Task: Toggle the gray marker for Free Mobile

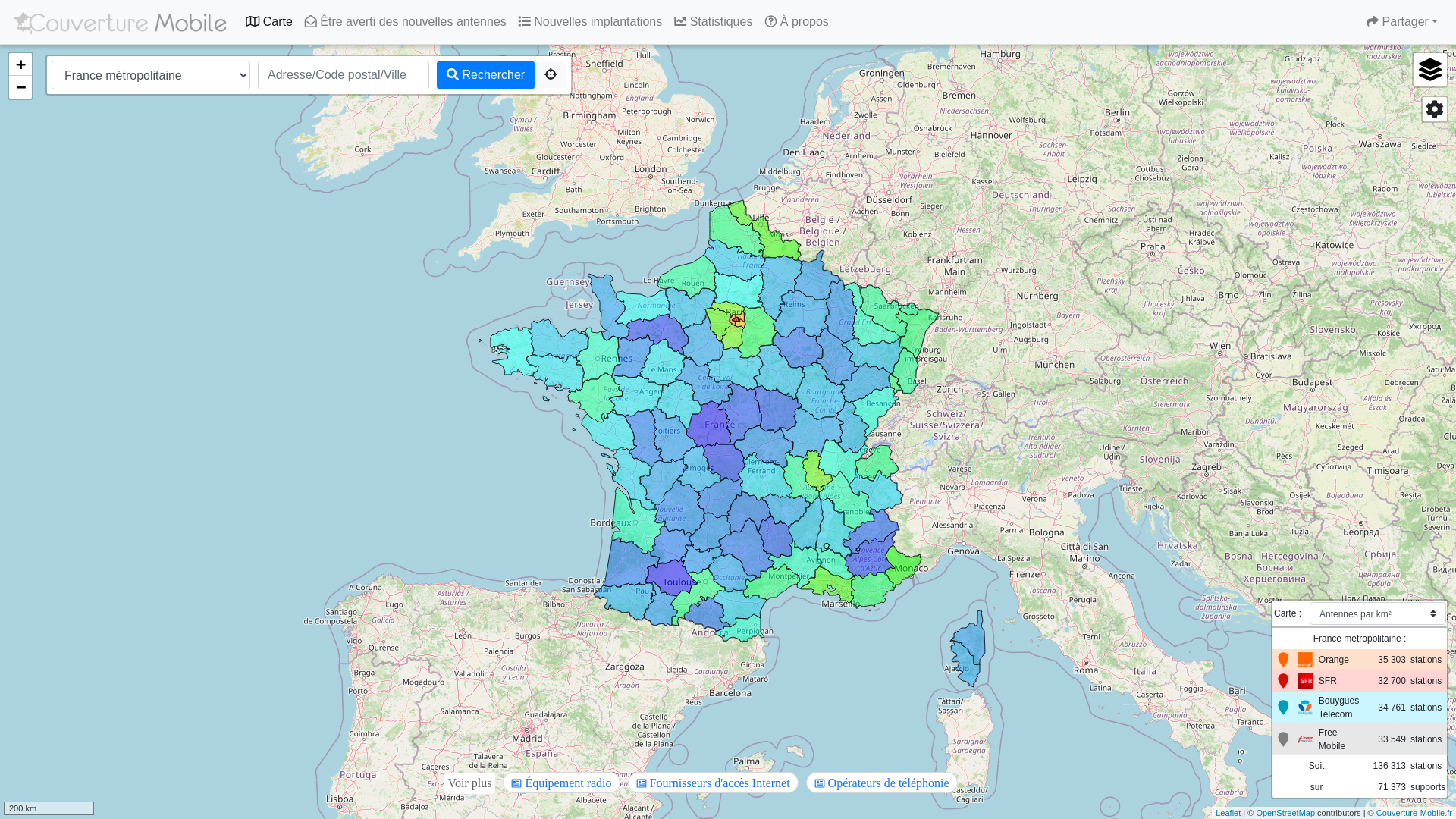Action: tap(1283, 739)
